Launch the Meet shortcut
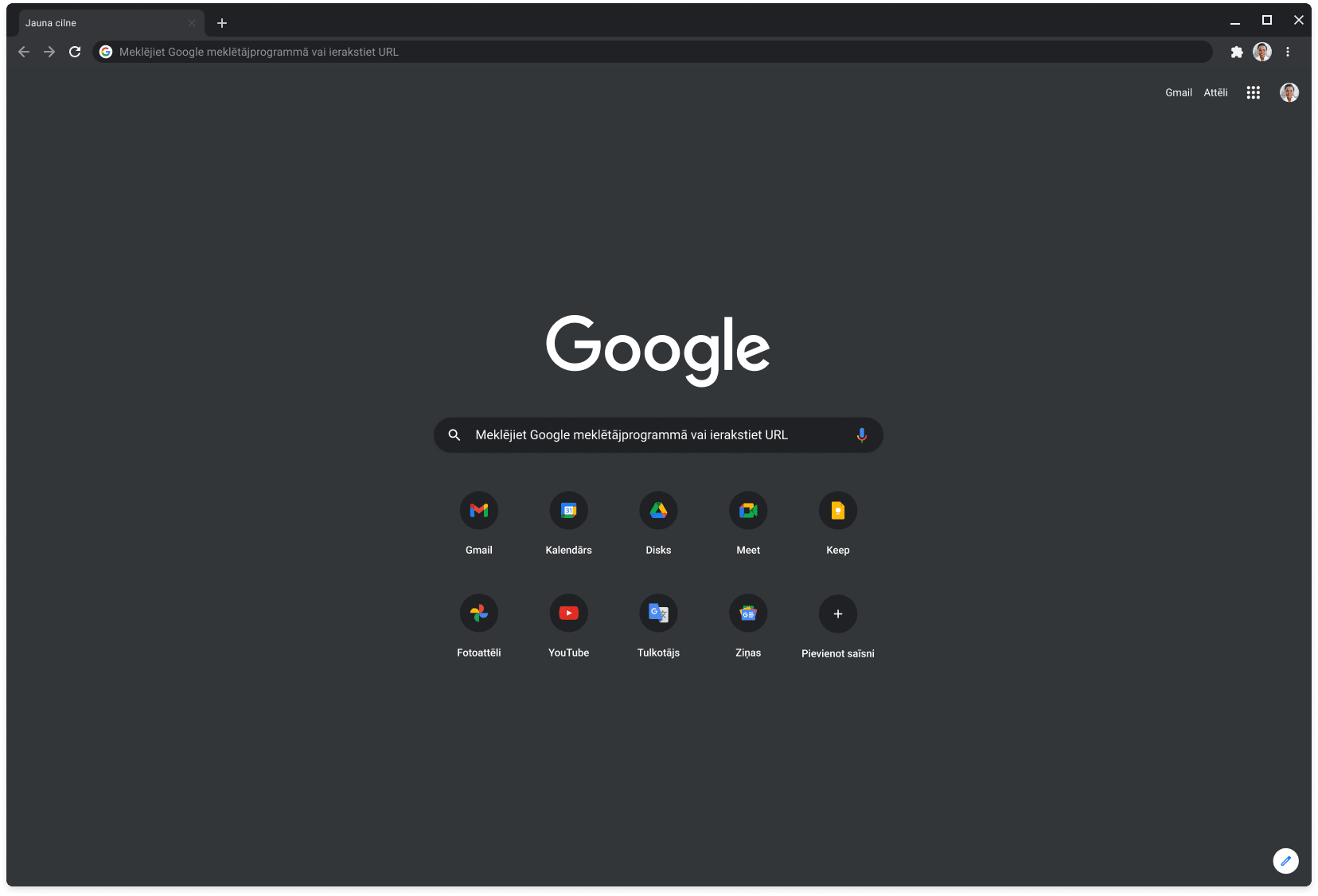 [x=748, y=511]
